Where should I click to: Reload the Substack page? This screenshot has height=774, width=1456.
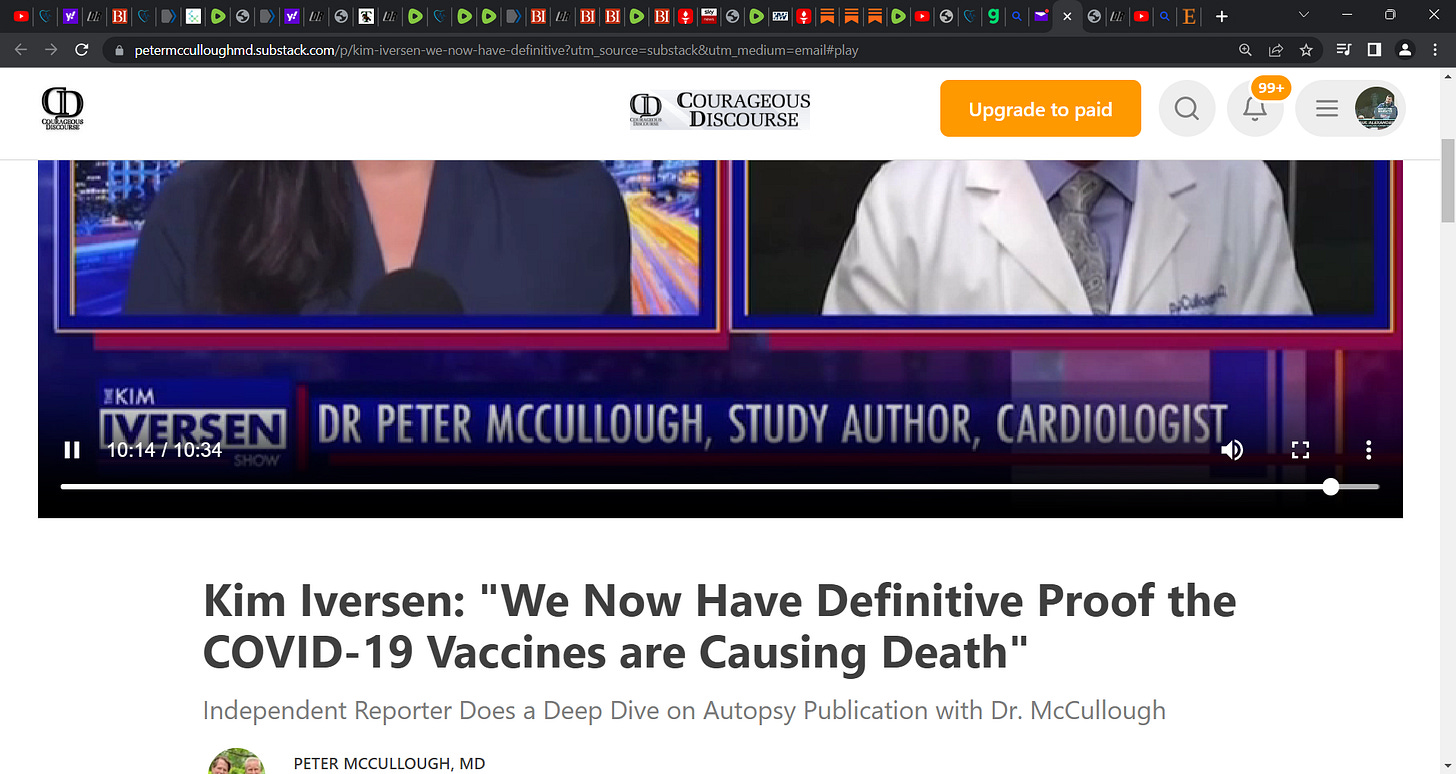tap(82, 50)
